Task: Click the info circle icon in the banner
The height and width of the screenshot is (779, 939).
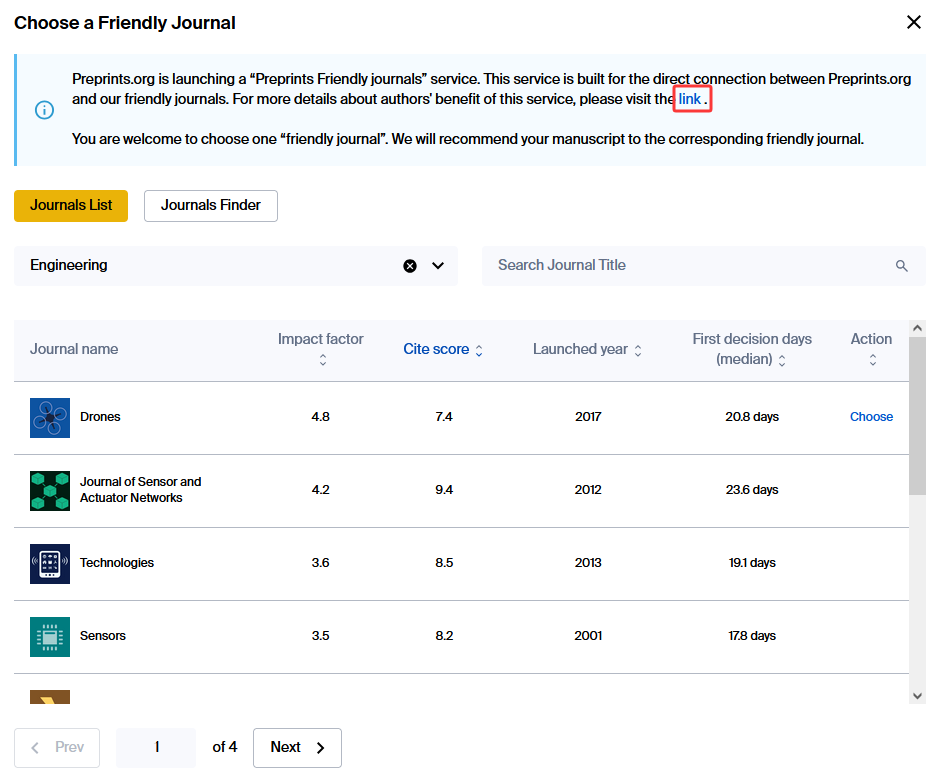Action: click(x=45, y=110)
